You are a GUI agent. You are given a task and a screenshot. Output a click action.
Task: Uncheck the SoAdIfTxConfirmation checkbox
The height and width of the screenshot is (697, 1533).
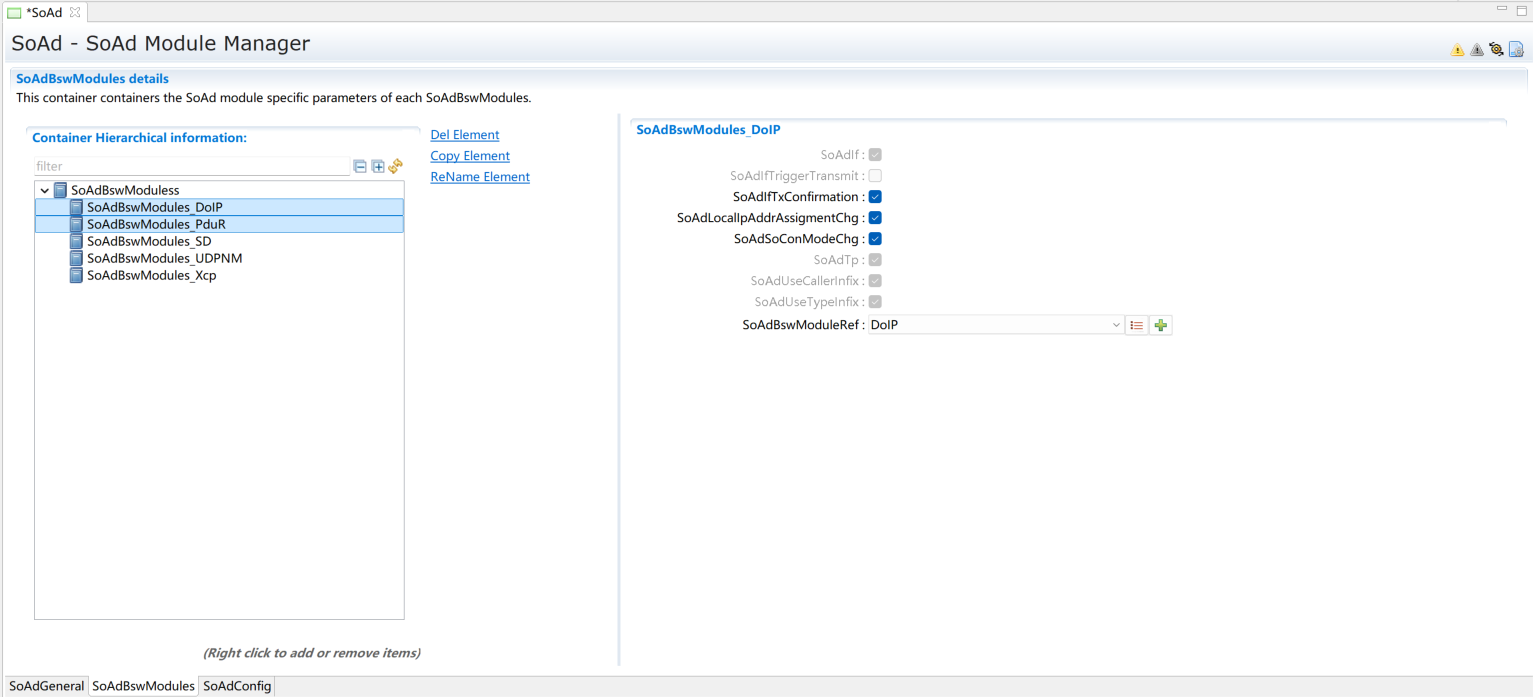pyautogui.click(x=875, y=197)
